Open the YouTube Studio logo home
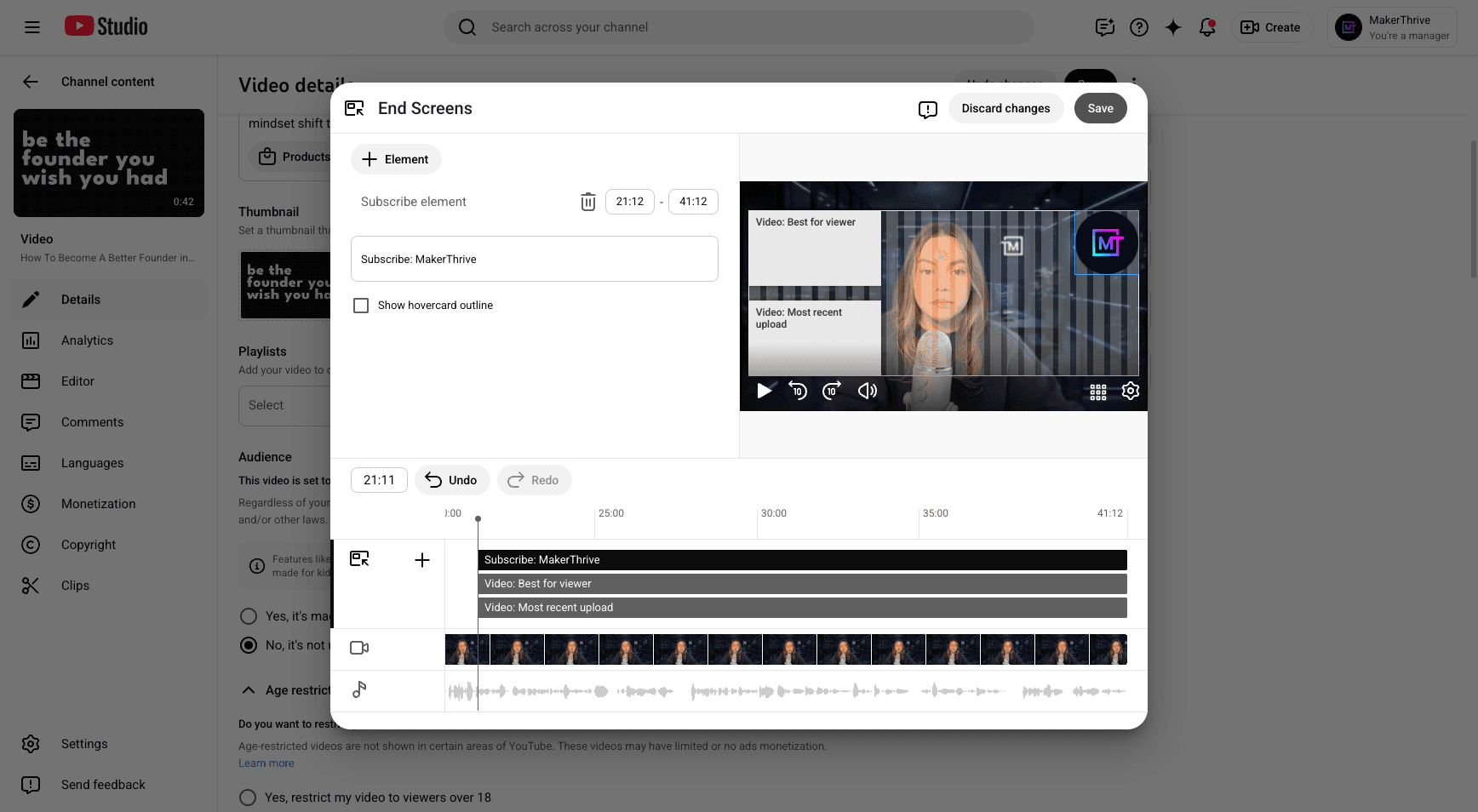Image resolution: width=1478 pixels, height=812 pixels. click(106, 27)
